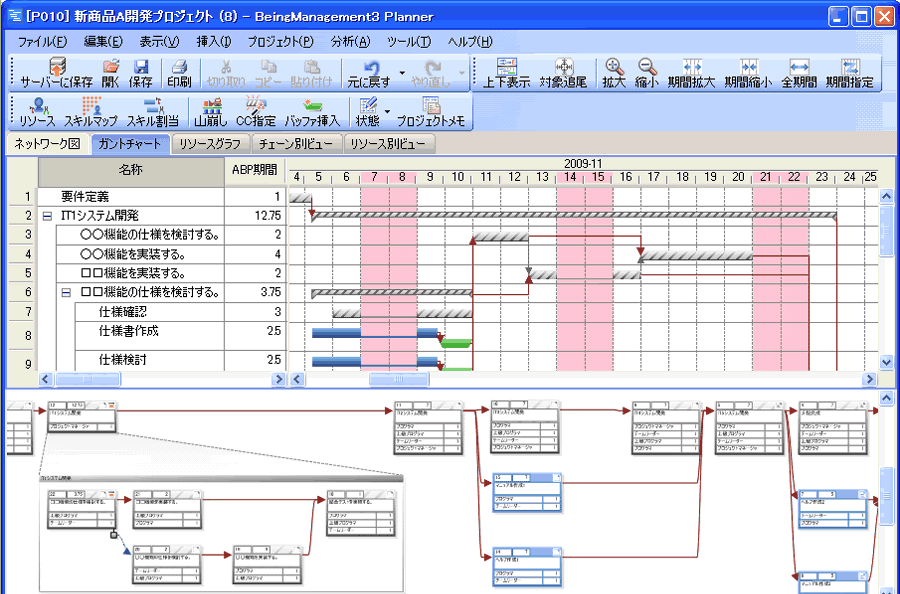Select the 仕様検討 task name
The width and height of the screenshot is (900, 594).
tap(123, 360)
